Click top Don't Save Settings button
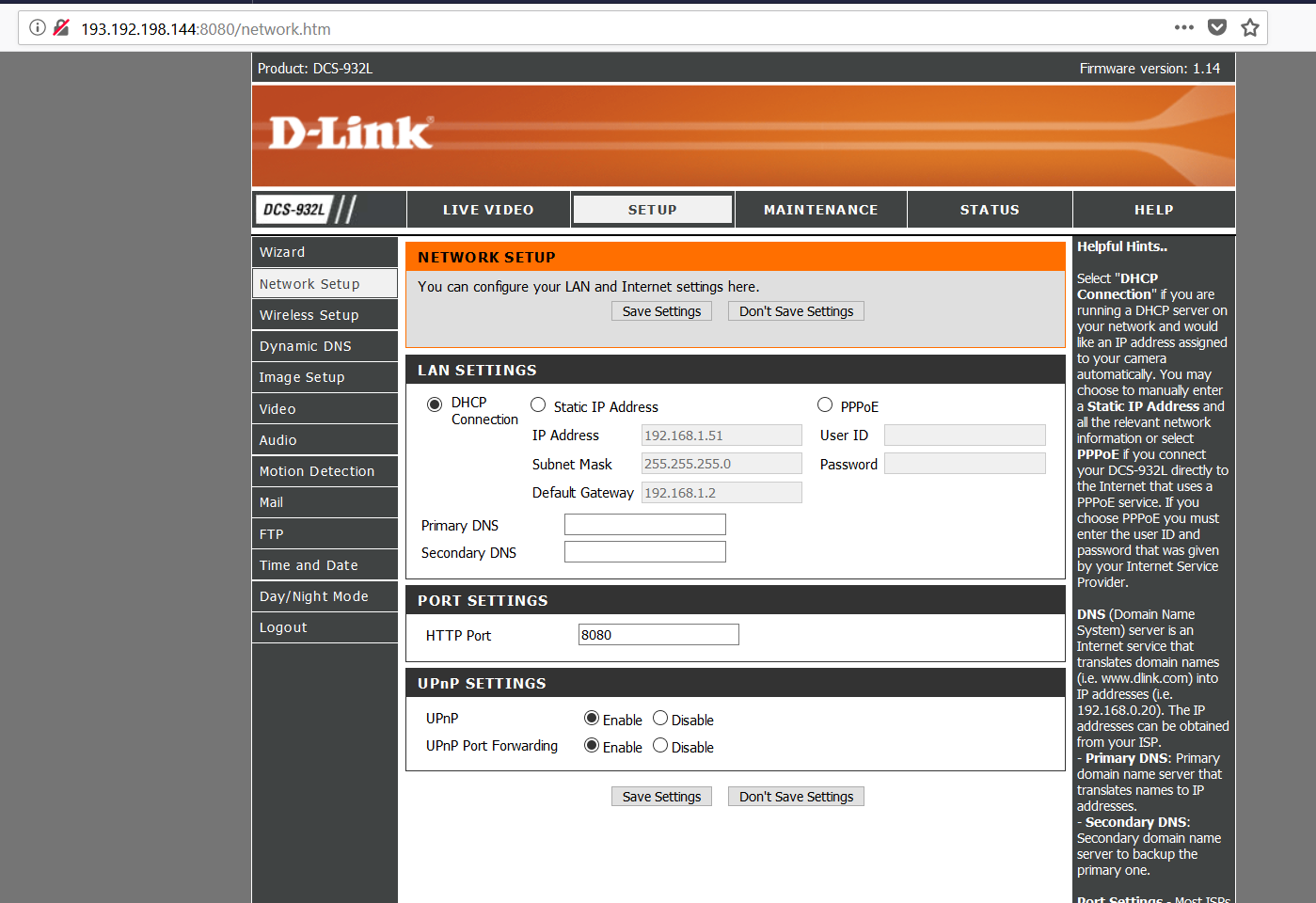Viewport: 1316px width, 903px height. [x=796, y=311]
